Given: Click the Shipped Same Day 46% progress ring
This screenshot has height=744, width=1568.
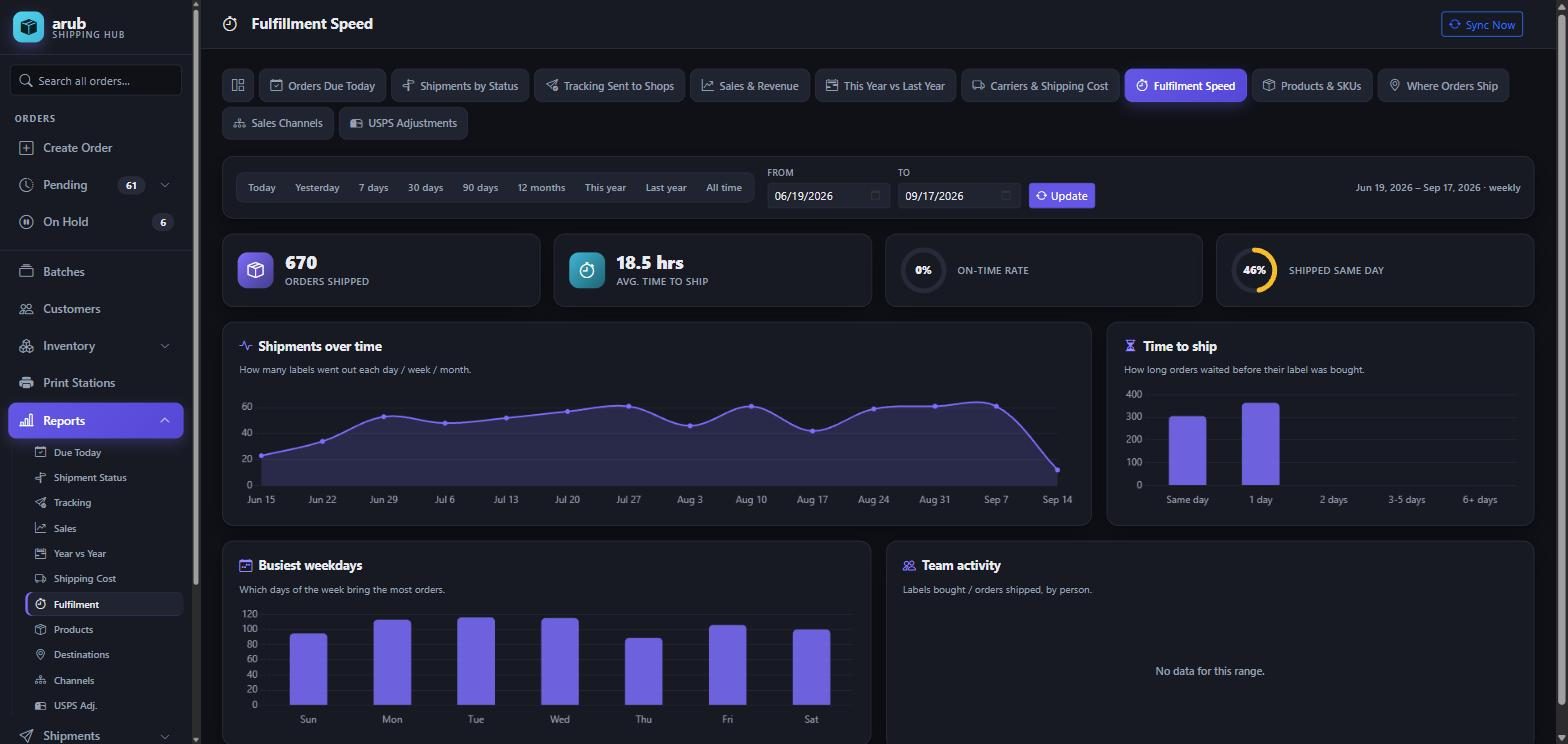Looking at the screenshot, I should pos(1254,270).
